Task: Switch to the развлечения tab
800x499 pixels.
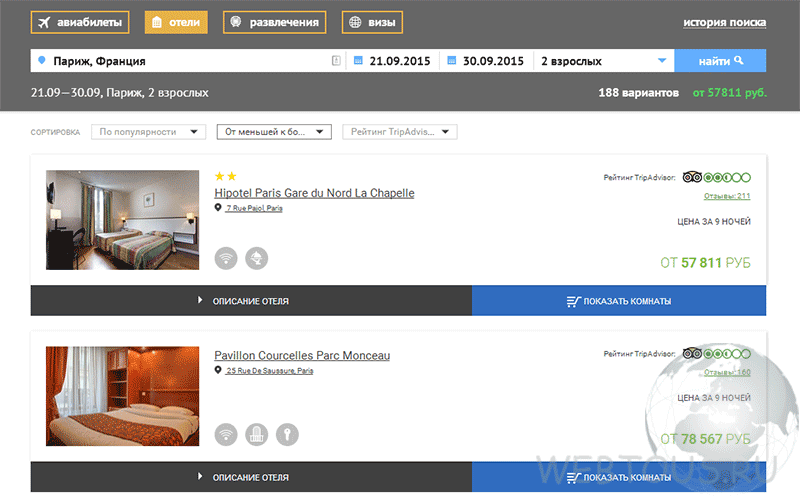Action: click(x=274, y=22)
